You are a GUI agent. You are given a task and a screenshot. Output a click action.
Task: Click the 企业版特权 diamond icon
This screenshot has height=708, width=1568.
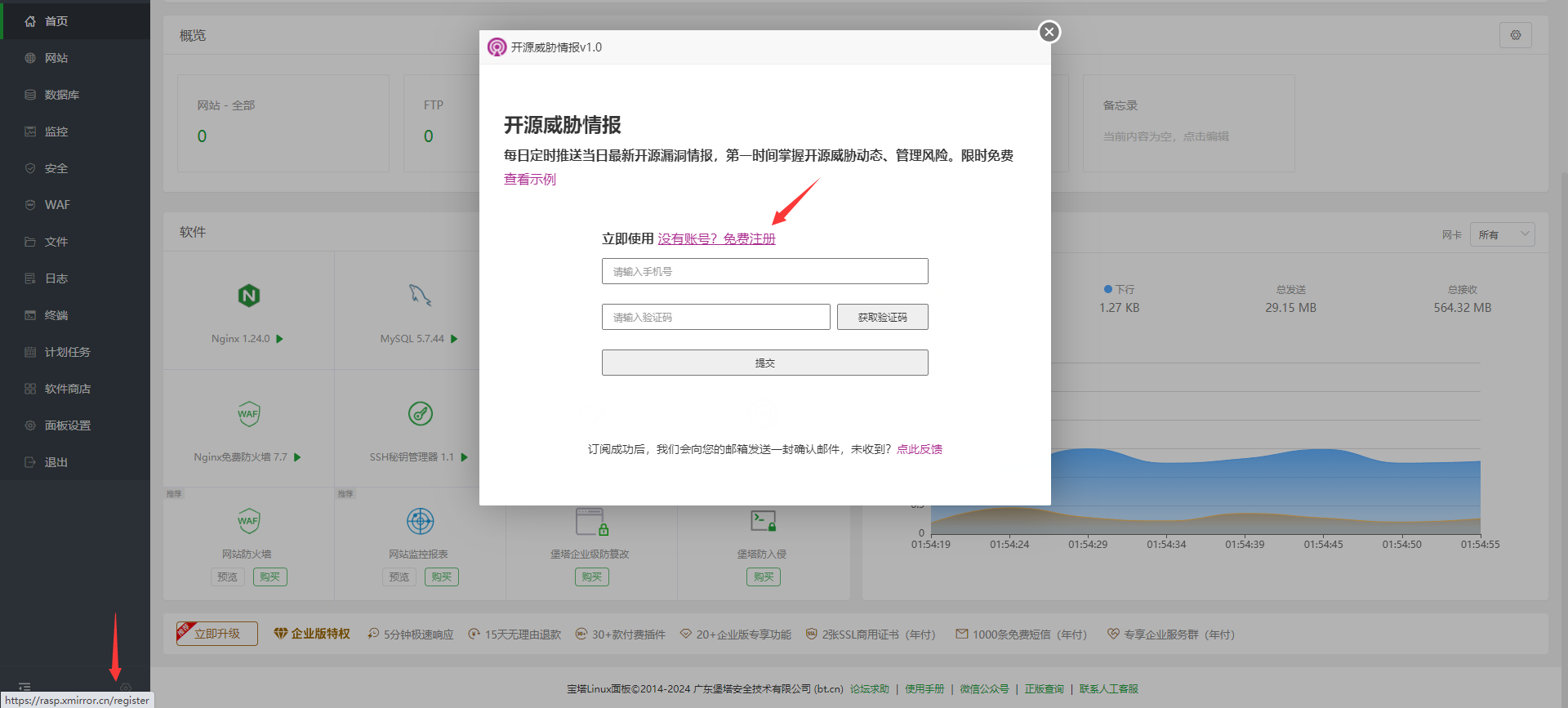tap(281, 634)
